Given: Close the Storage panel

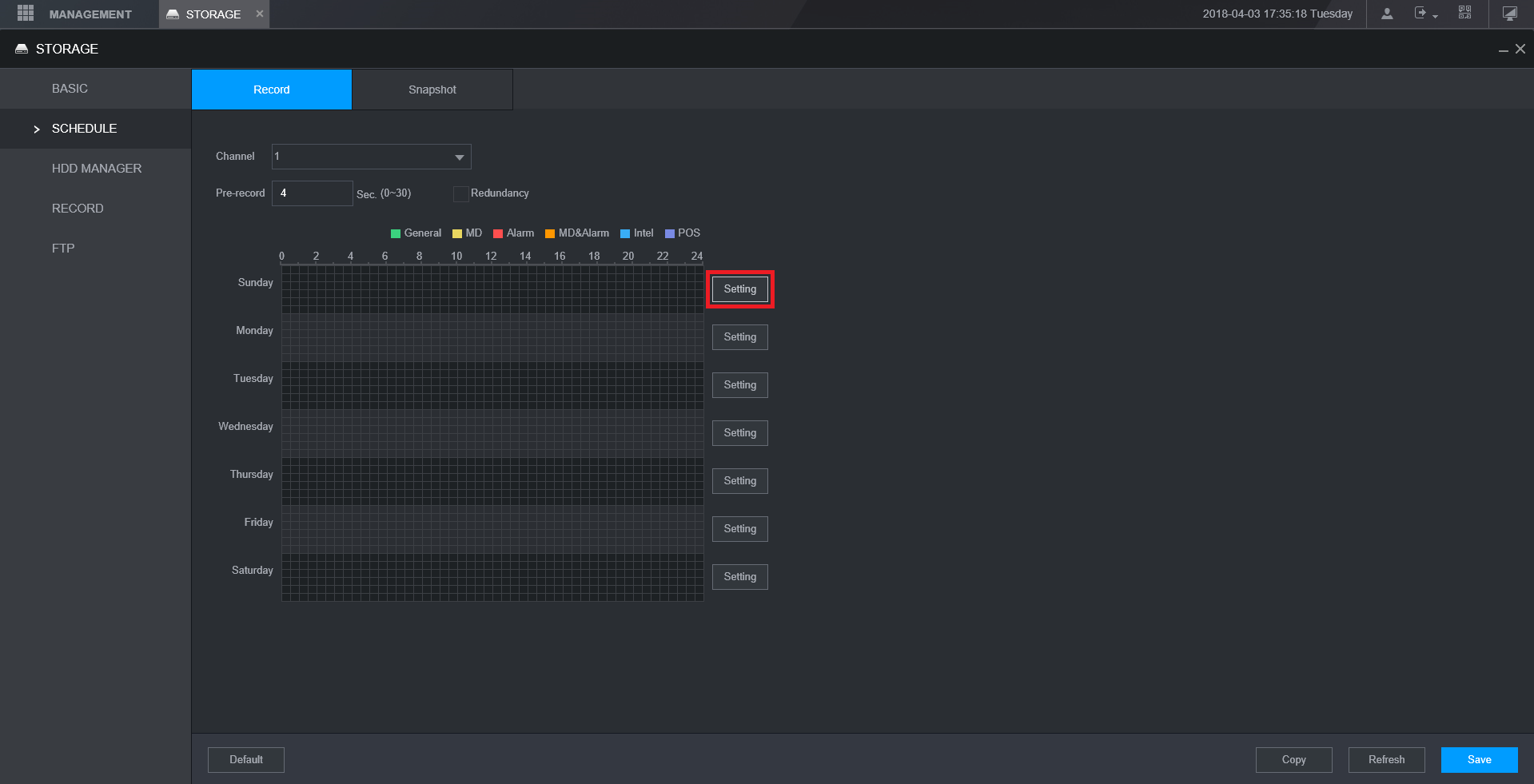Looking at the screenshot, I should [1520, 49].
